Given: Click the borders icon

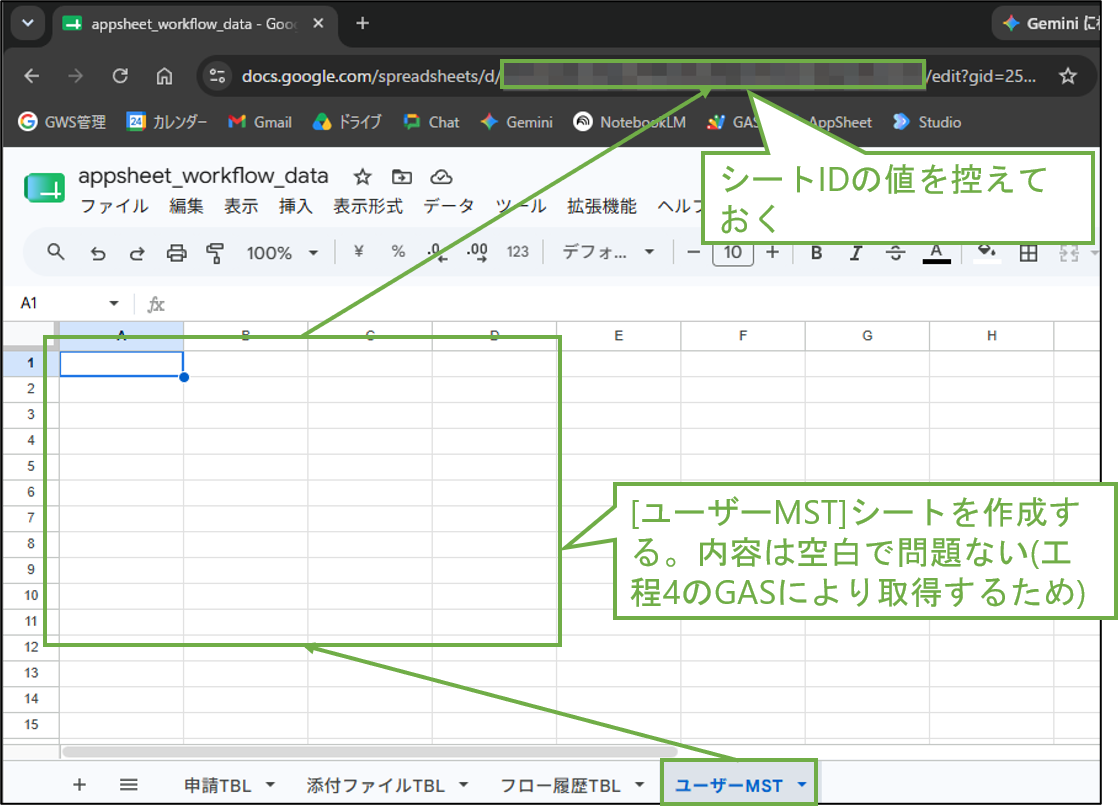Looking at the screenshot, I should tap(1028, 252).
